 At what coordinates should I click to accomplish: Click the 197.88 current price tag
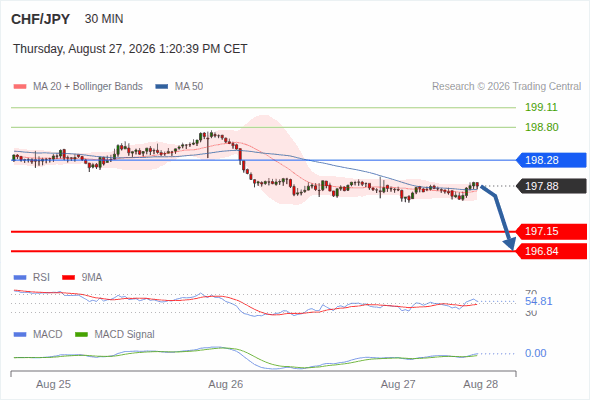[x=551, y=186]
